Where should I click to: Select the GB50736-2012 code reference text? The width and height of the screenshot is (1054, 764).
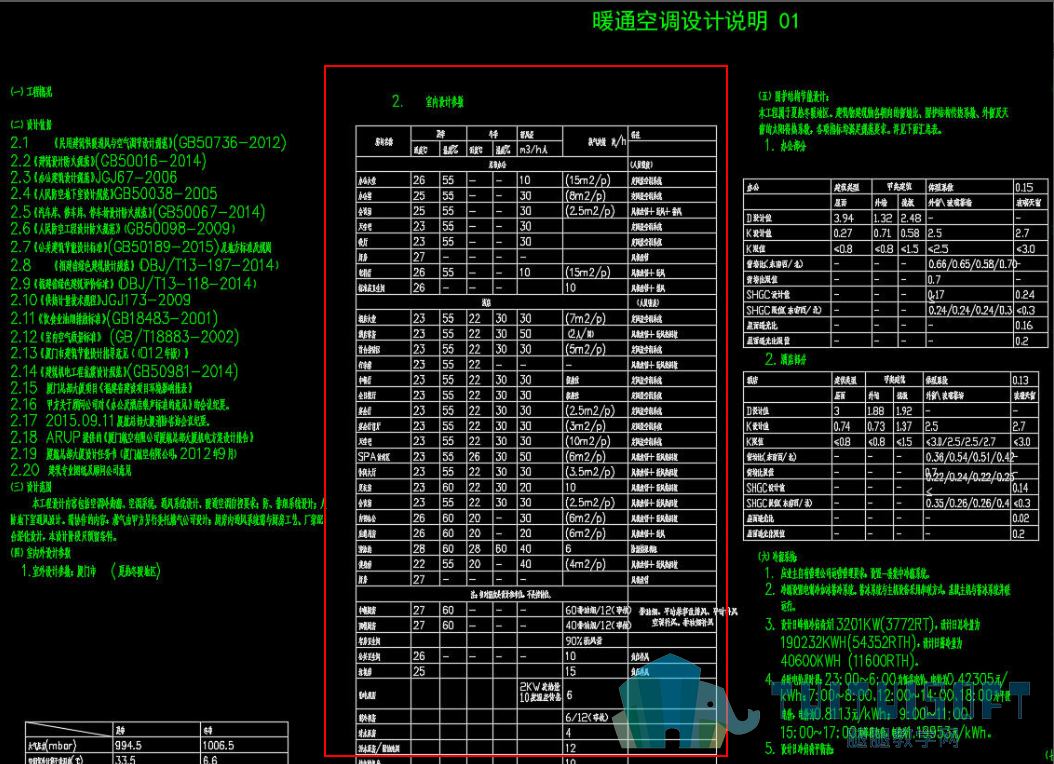tap(229, 142)
